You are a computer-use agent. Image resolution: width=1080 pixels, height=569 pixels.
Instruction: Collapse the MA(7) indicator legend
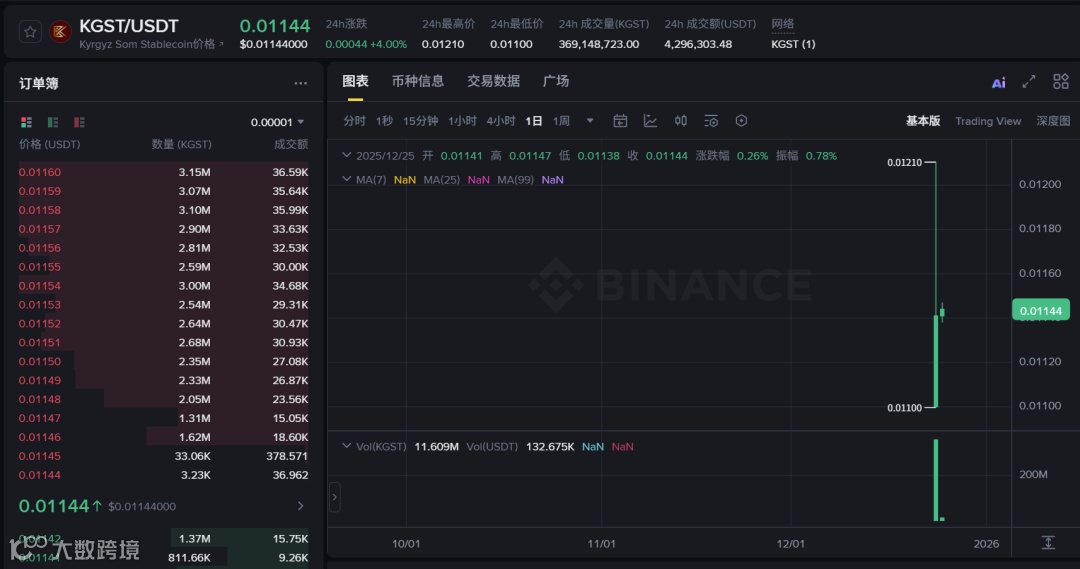pos(346,179)
